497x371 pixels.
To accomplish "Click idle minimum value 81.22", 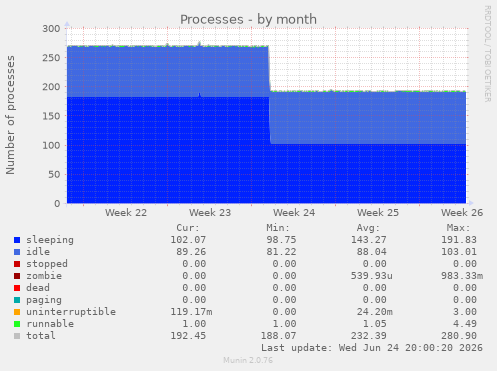I will click(281, 252).
